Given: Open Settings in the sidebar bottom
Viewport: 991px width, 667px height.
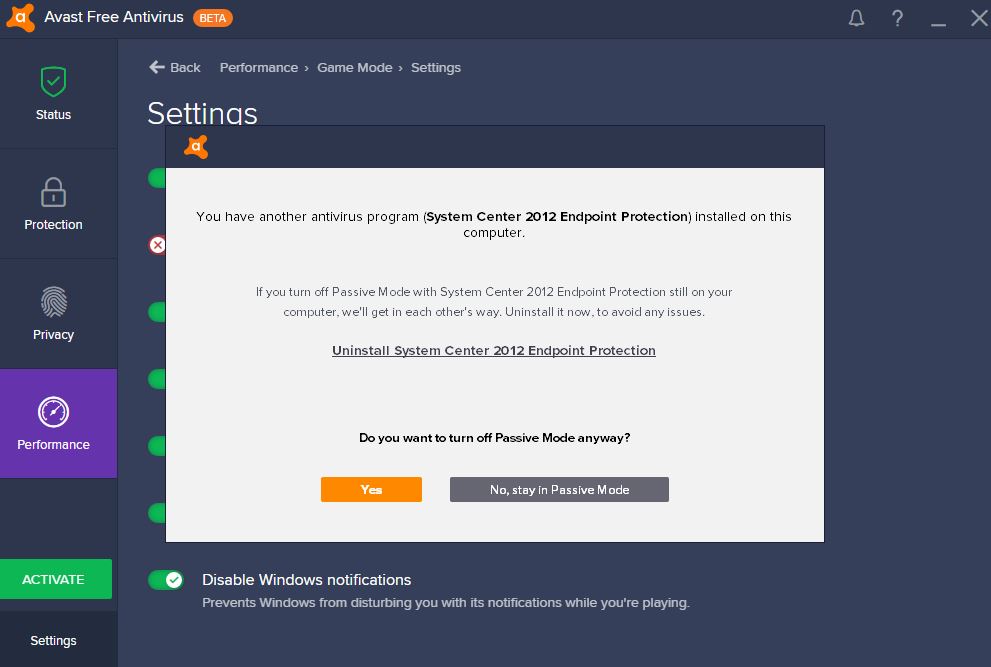Looking at the screenshot, I should click(54, 641).
